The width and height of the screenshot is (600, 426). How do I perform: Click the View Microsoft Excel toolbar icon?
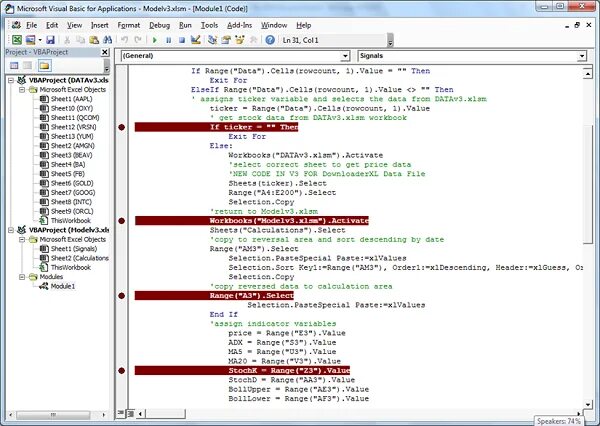(17, 40)
